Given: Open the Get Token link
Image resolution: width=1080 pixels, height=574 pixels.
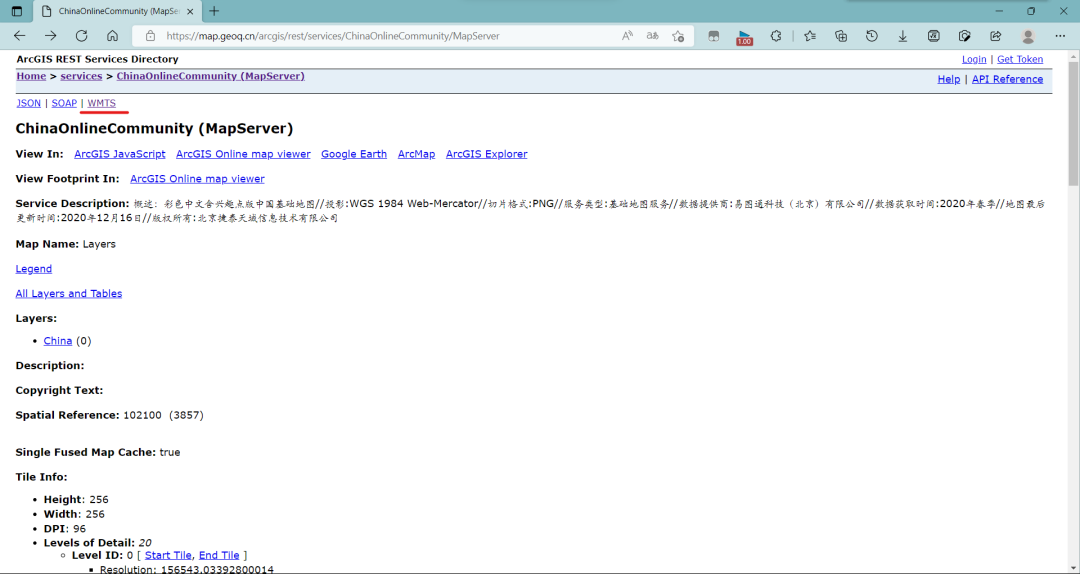Looking at the screenshot, I should 1020,59.
